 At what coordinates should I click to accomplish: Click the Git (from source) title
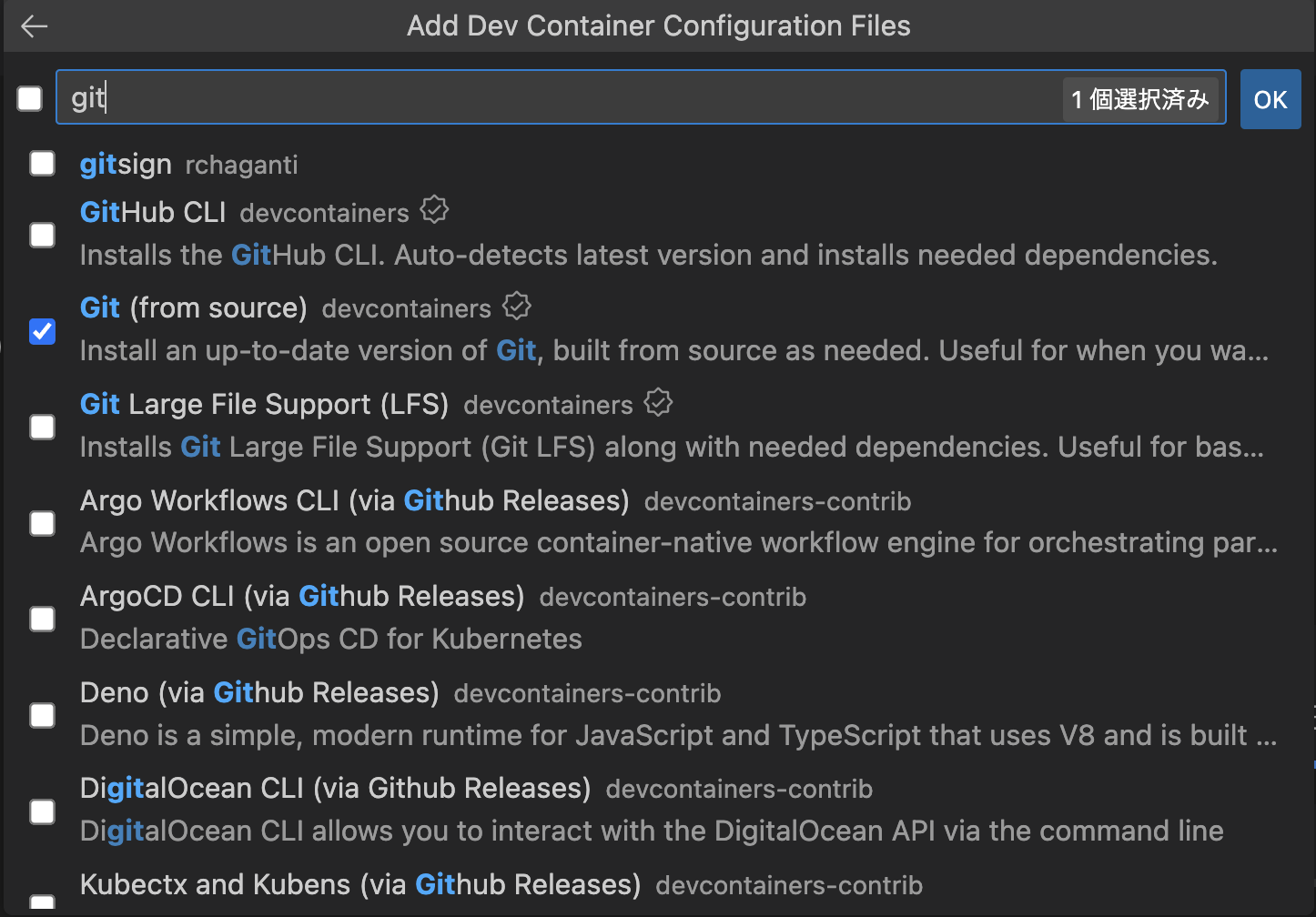pyautogui.click(x=193, y=307)
